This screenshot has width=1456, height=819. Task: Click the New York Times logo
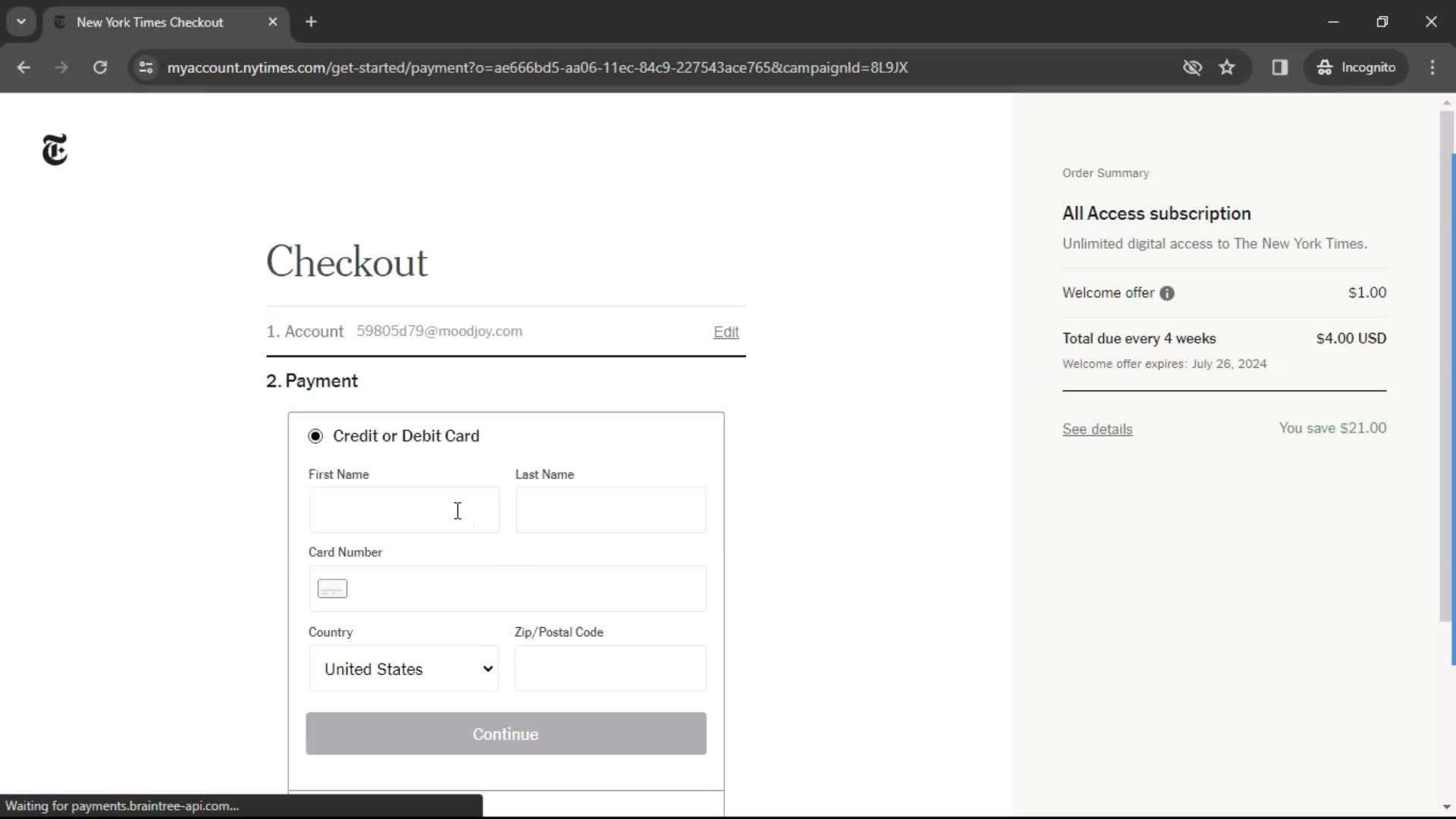[x=55, y=149]
